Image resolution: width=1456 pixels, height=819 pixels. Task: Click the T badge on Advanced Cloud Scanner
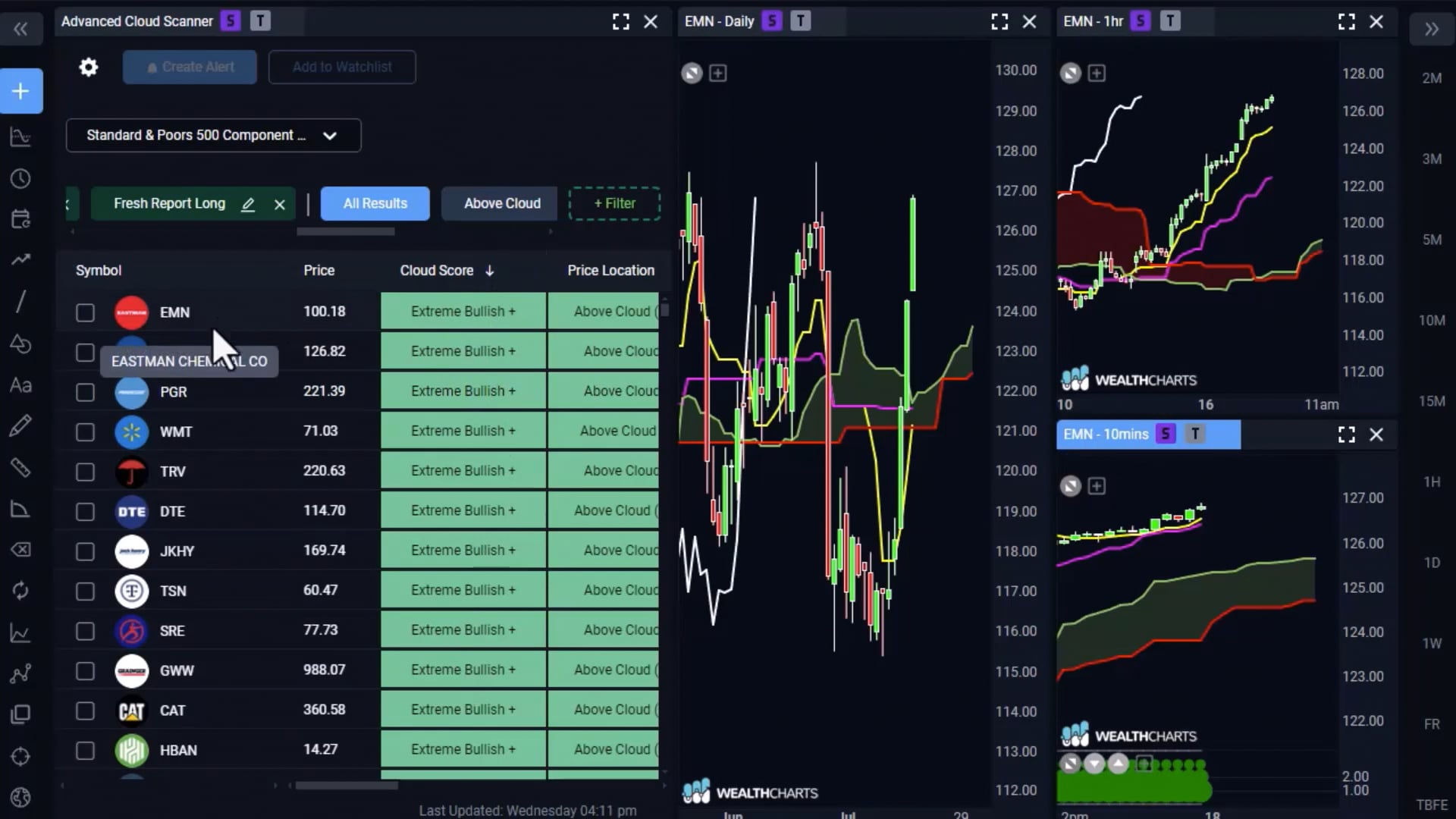tap(260, 21)
